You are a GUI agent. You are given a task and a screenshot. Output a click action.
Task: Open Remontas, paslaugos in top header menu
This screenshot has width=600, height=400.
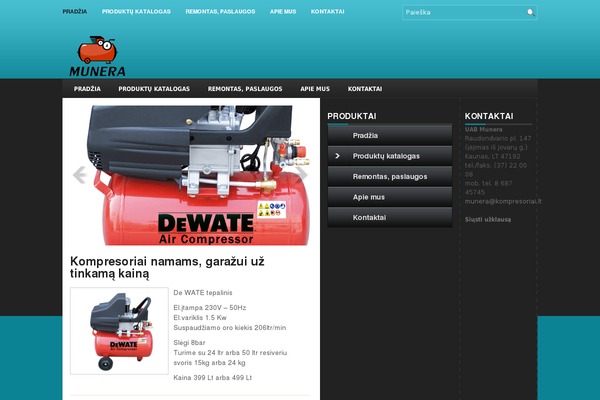click(220, 11)
